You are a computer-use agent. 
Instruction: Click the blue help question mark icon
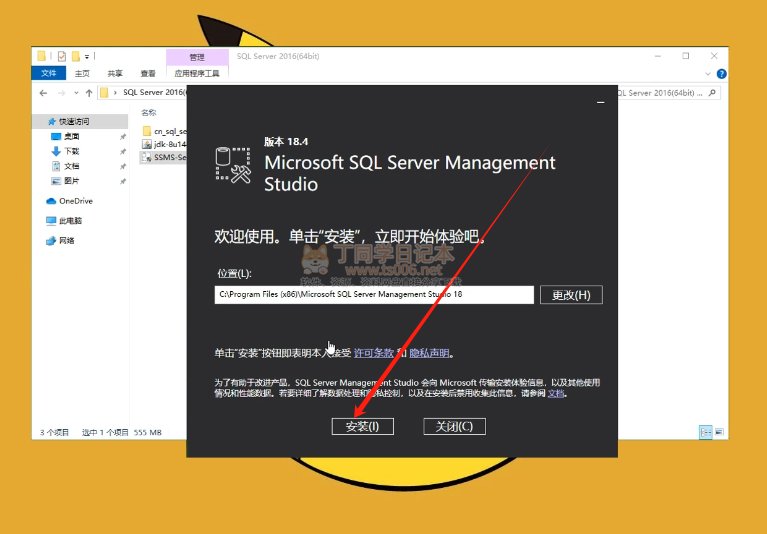[x=720, y=73]
